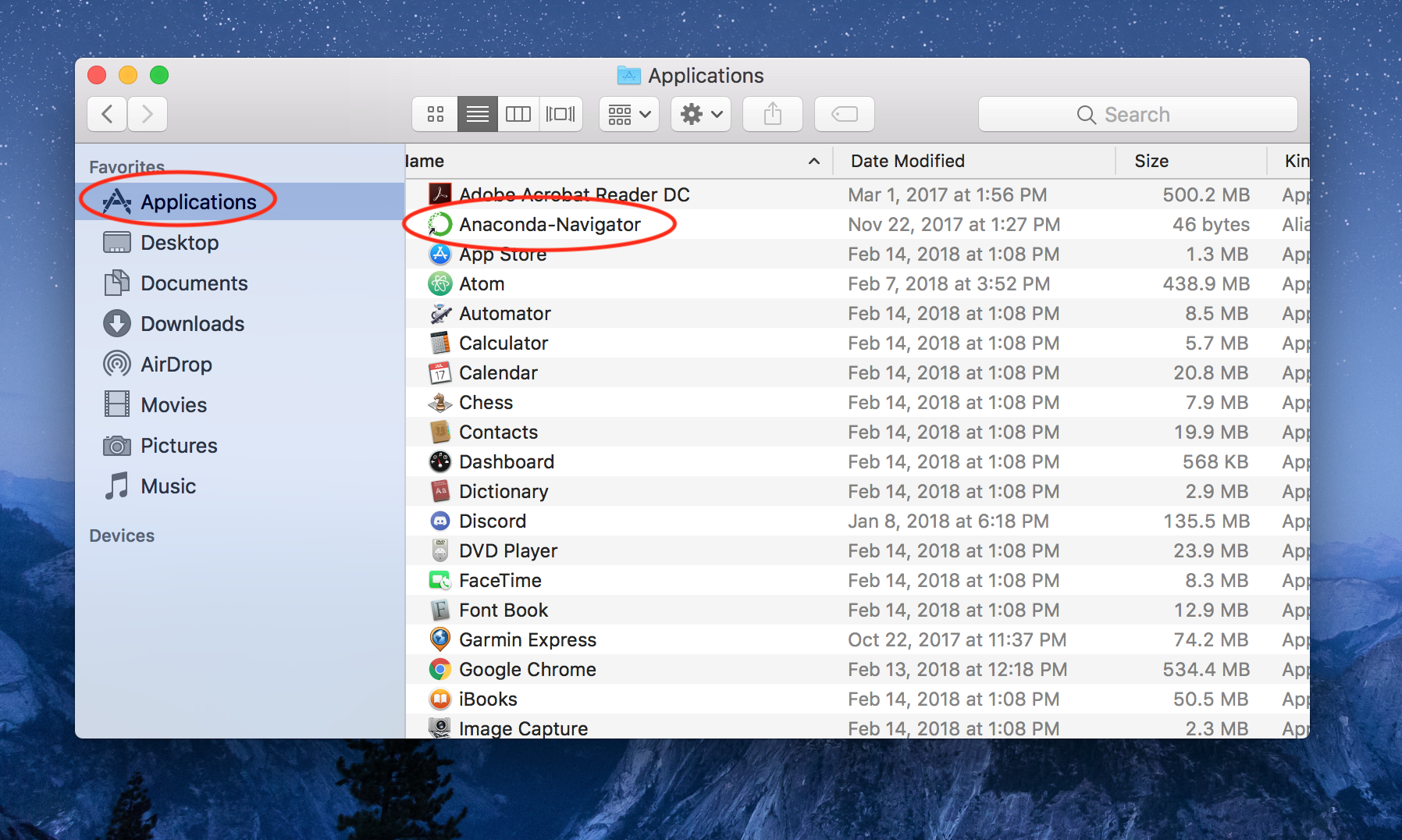Go forward with the right arrow
Image resolution: width=1402 pixels, height=840 pixels.
click(148, 115)
